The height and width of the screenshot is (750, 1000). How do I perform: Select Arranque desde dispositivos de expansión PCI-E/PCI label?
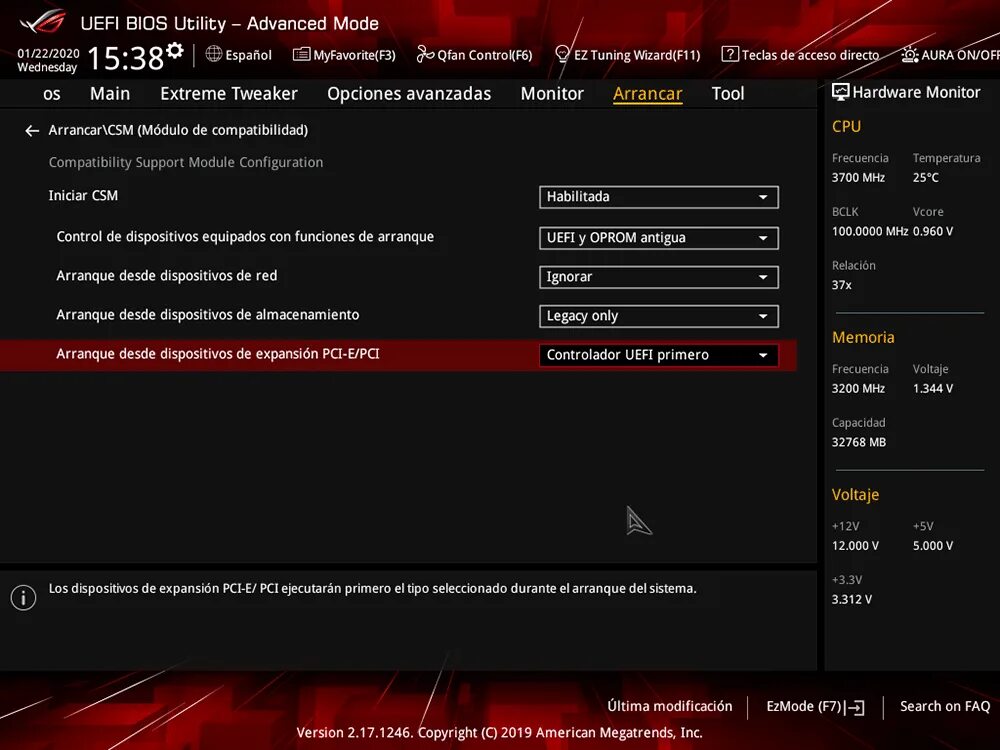coord(217,354)
